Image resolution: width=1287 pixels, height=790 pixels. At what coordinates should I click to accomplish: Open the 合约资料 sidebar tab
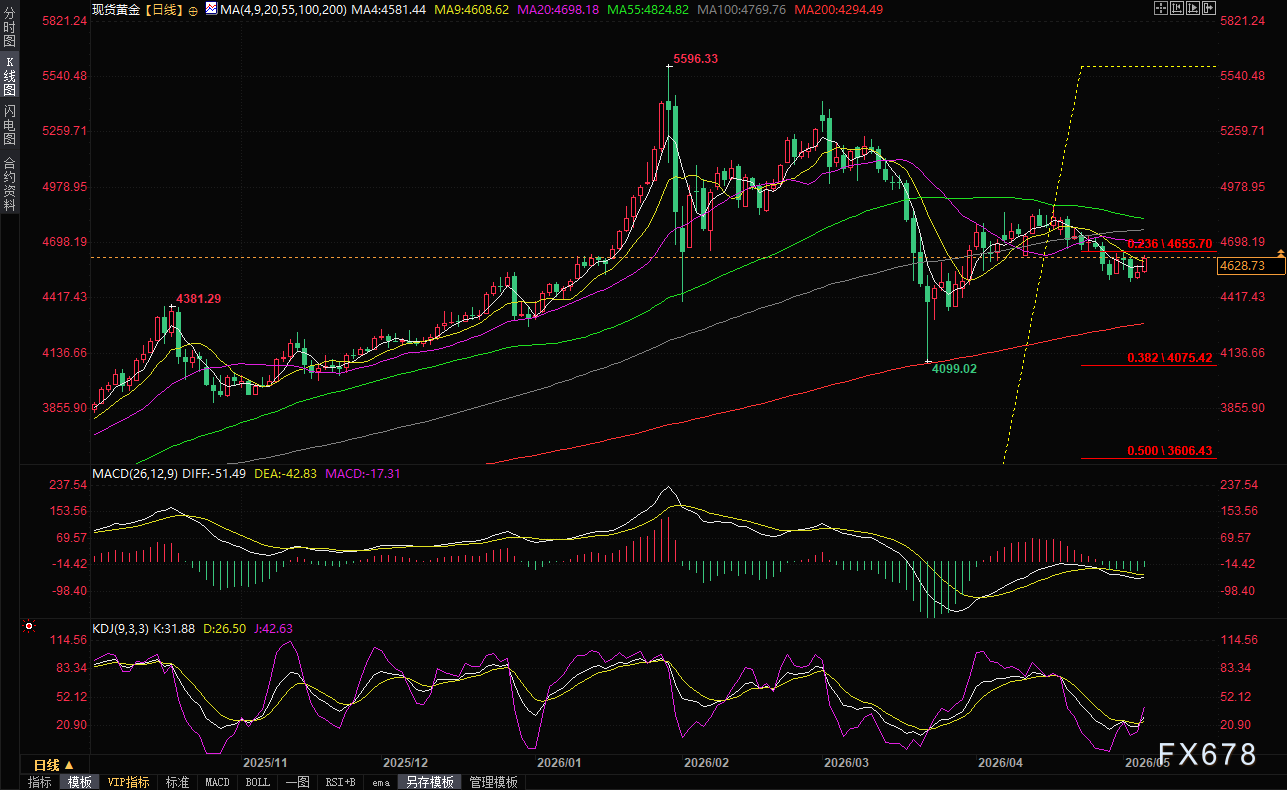coord(10,184)
